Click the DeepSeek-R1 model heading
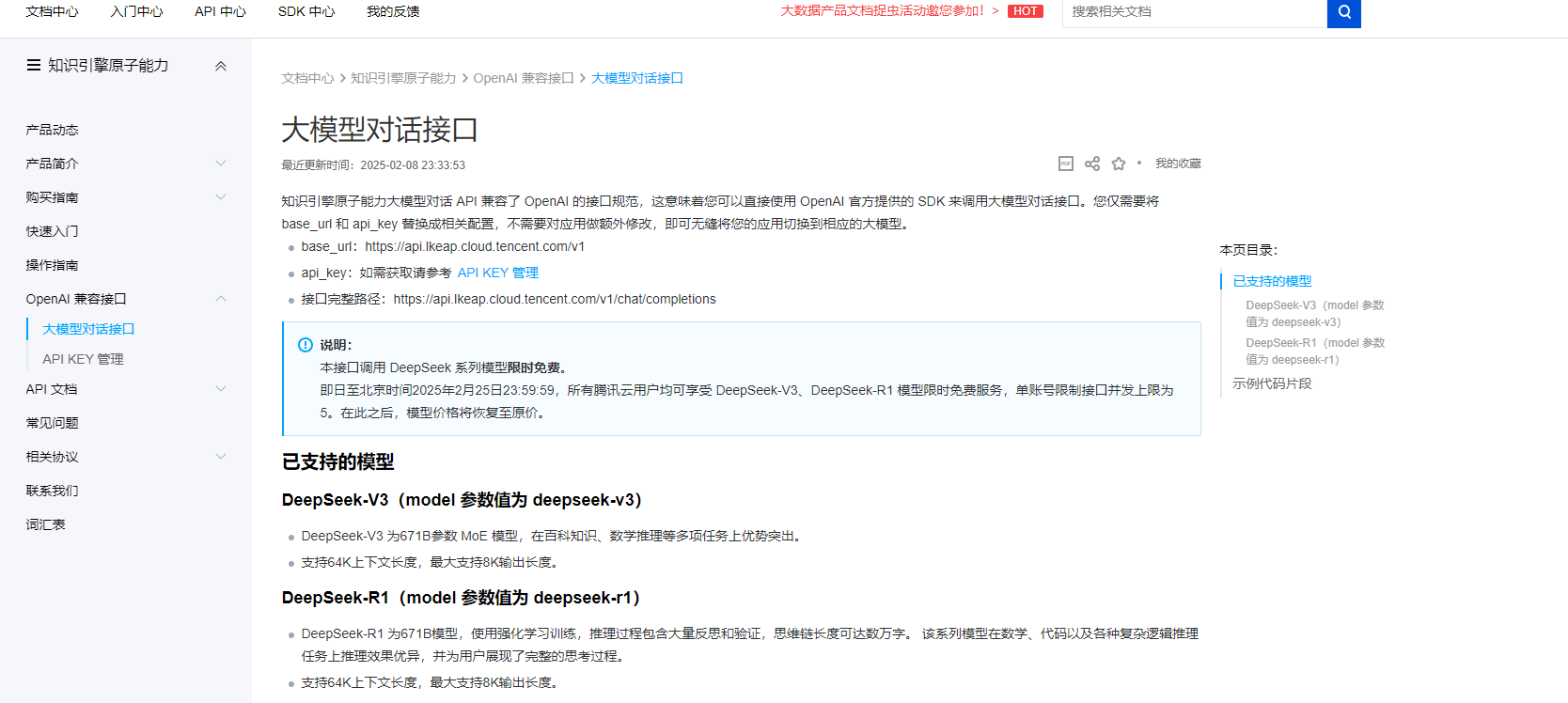 [x=461, y=598]
